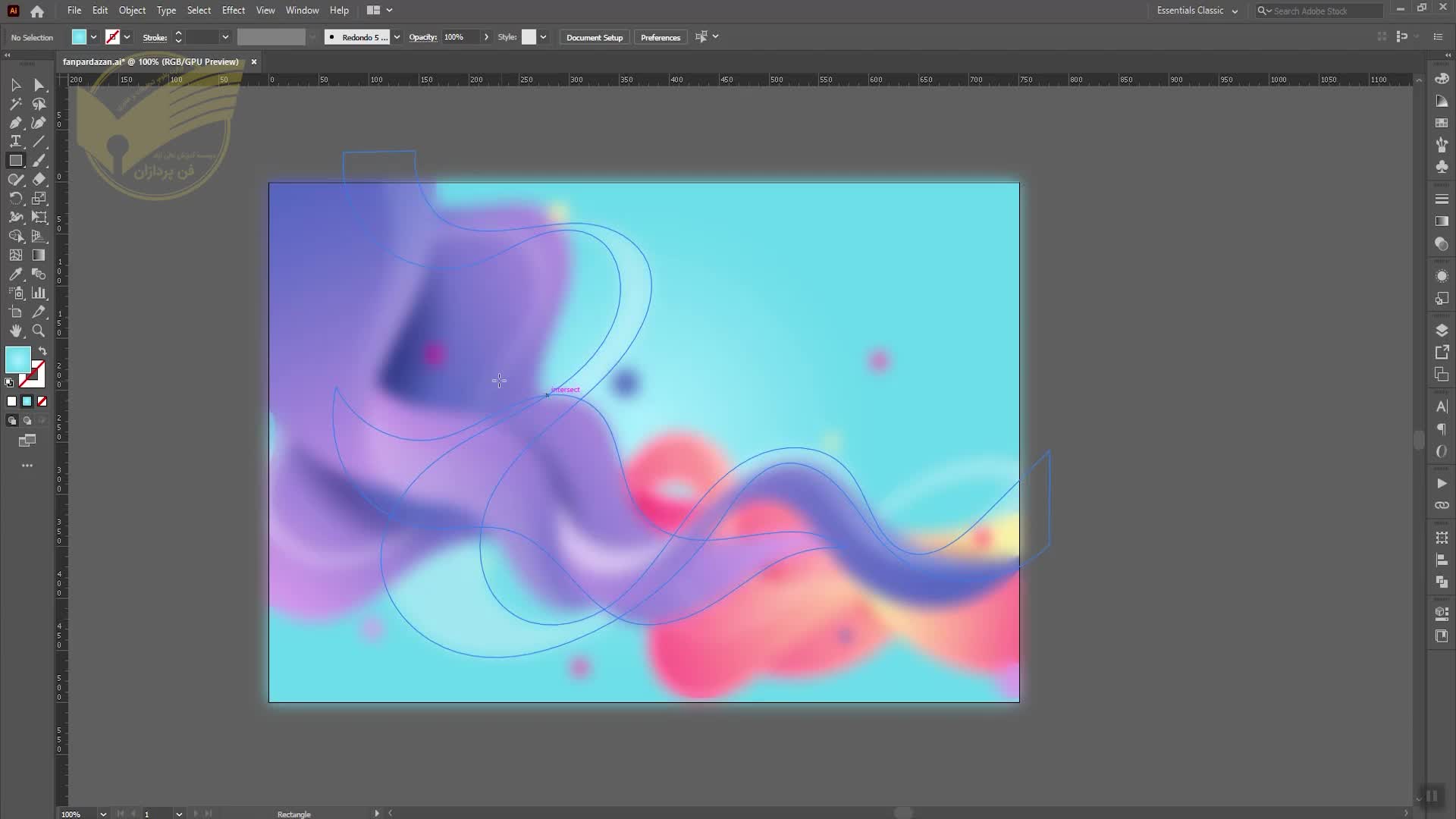Select the Eraser tool
Screen dimensions: 1456x819
pos(39,180)
